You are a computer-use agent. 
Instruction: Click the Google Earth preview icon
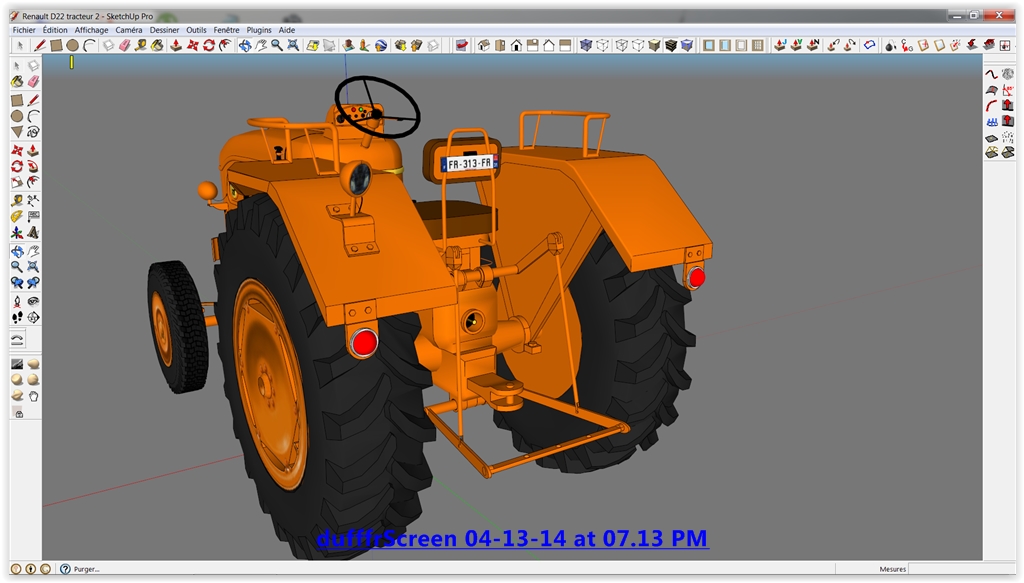click(381, 45)
